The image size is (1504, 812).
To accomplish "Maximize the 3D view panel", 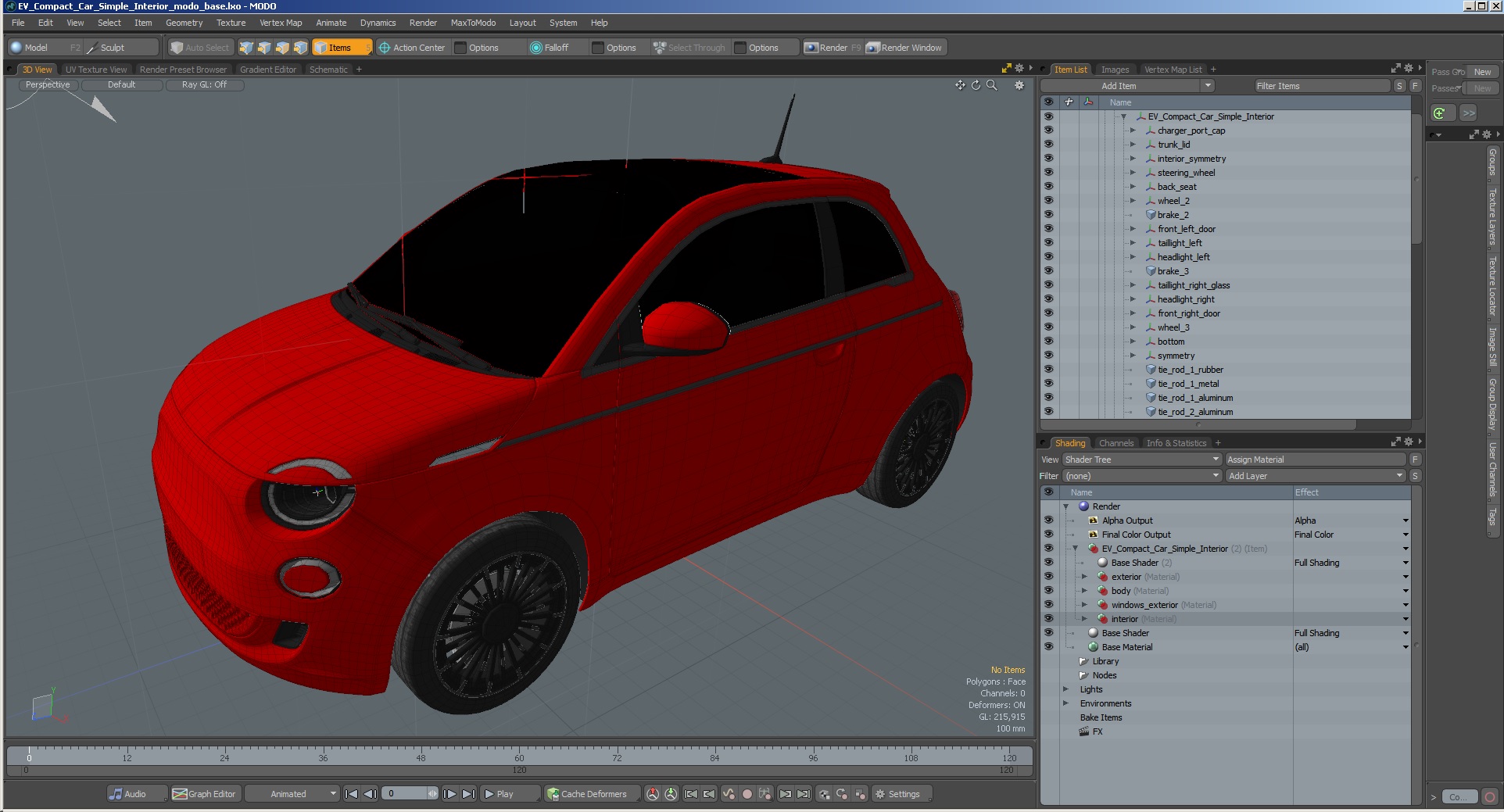I will [1007, 69].
